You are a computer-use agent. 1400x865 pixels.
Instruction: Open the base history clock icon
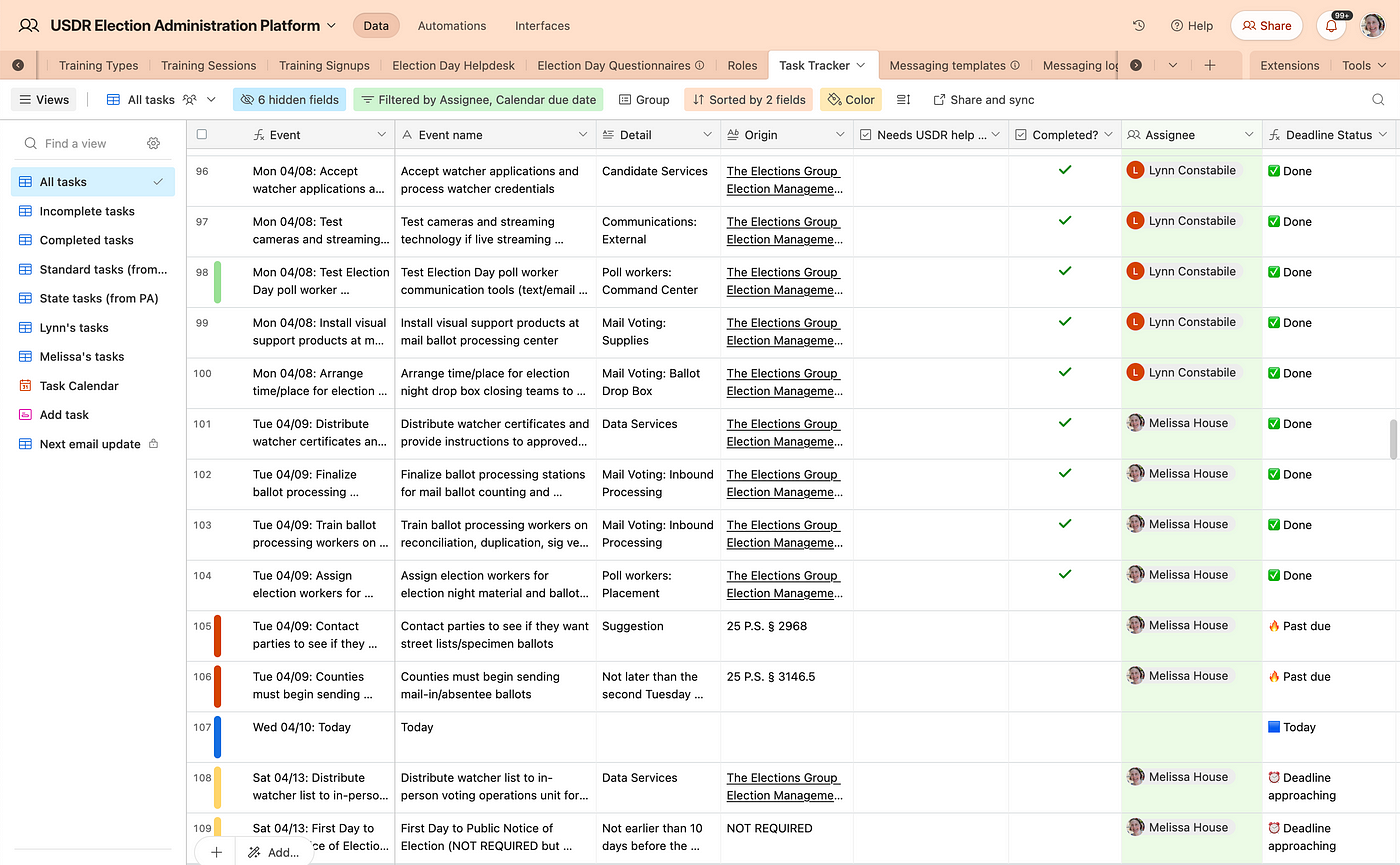(1138, 26)
